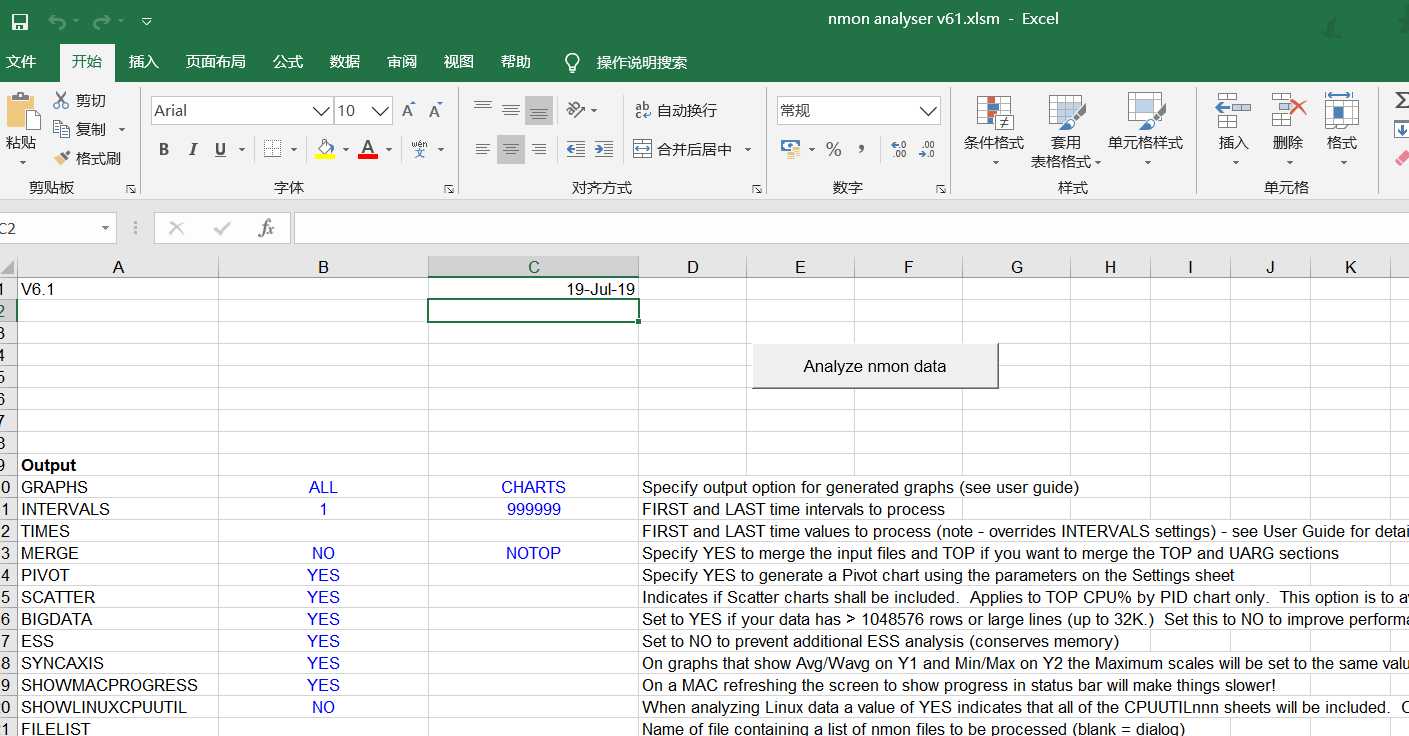
Task: Click the Increase Decimal icon
Action: (x=898, y=150)
